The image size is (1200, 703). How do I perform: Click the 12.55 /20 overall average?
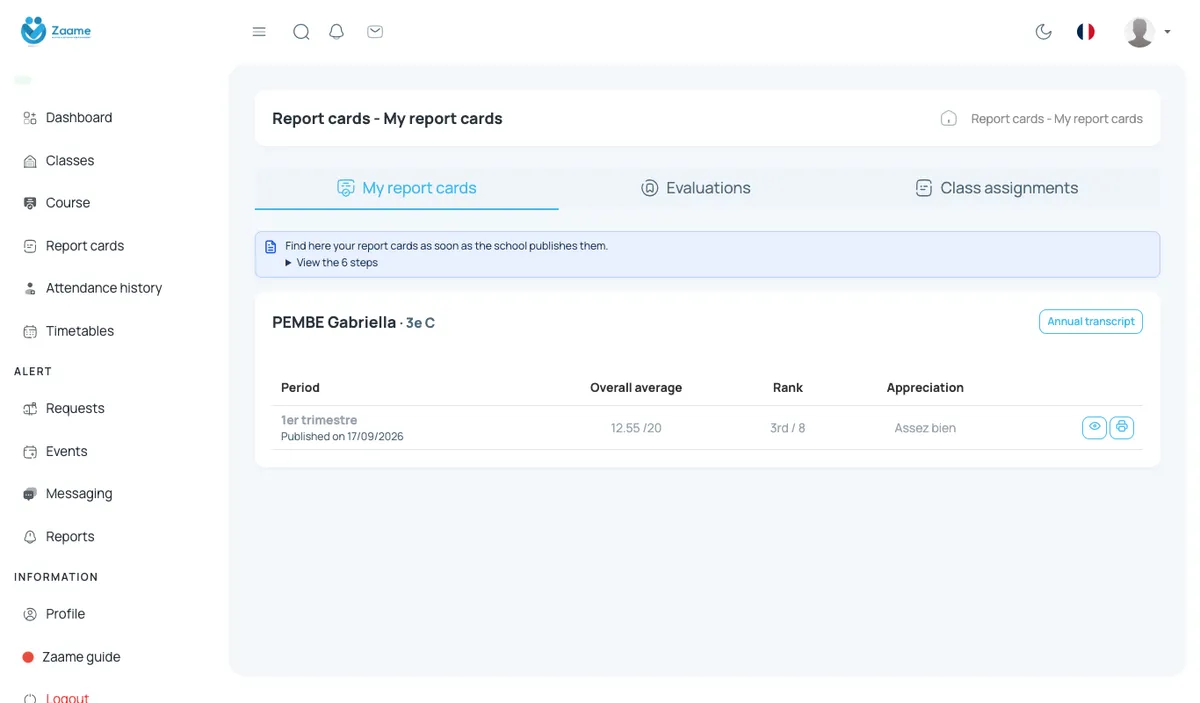[636, 428]
